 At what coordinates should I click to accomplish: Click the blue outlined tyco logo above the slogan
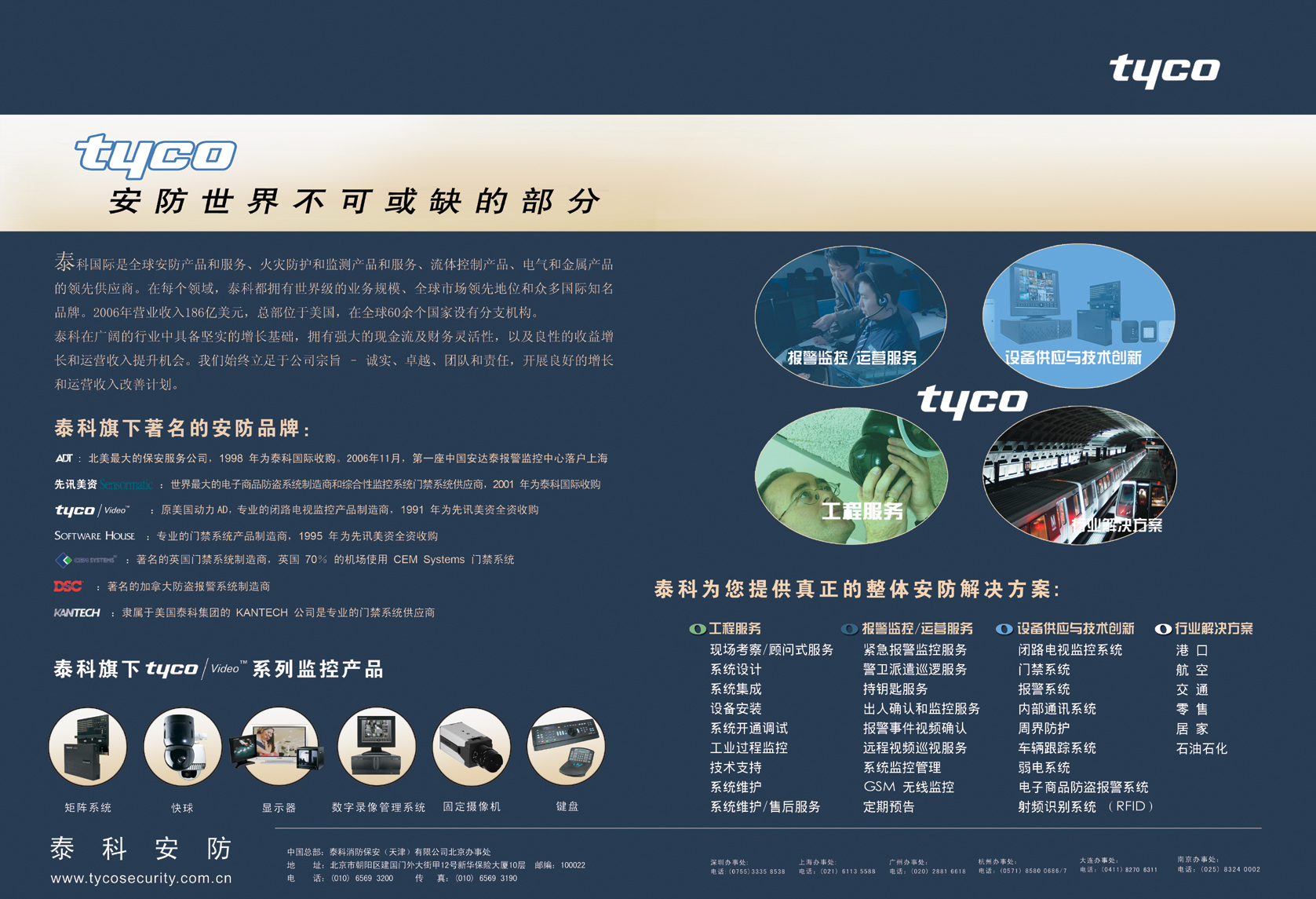click(155, 154)
